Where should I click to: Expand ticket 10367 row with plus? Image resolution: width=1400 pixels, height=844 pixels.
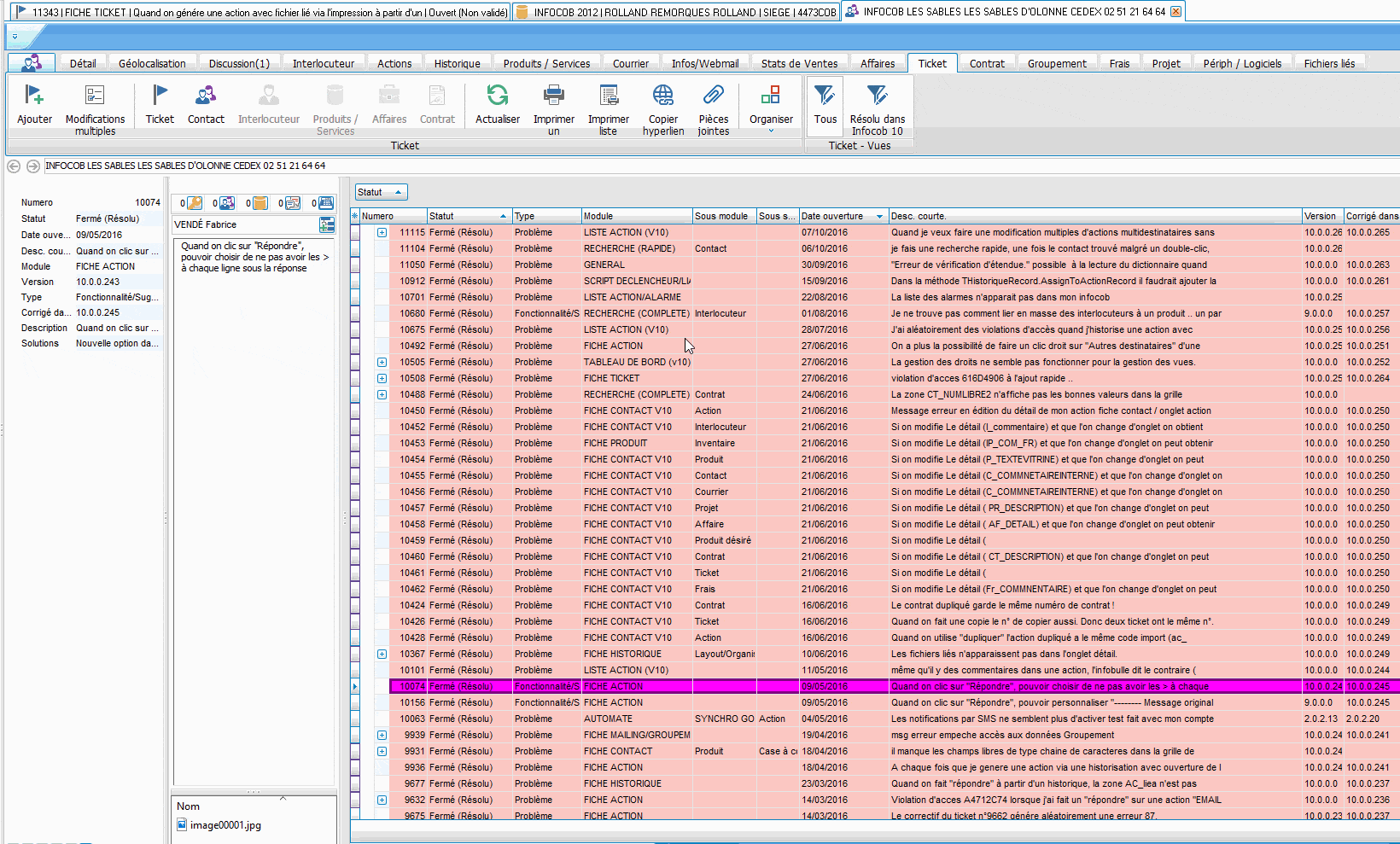click(382, 654)
